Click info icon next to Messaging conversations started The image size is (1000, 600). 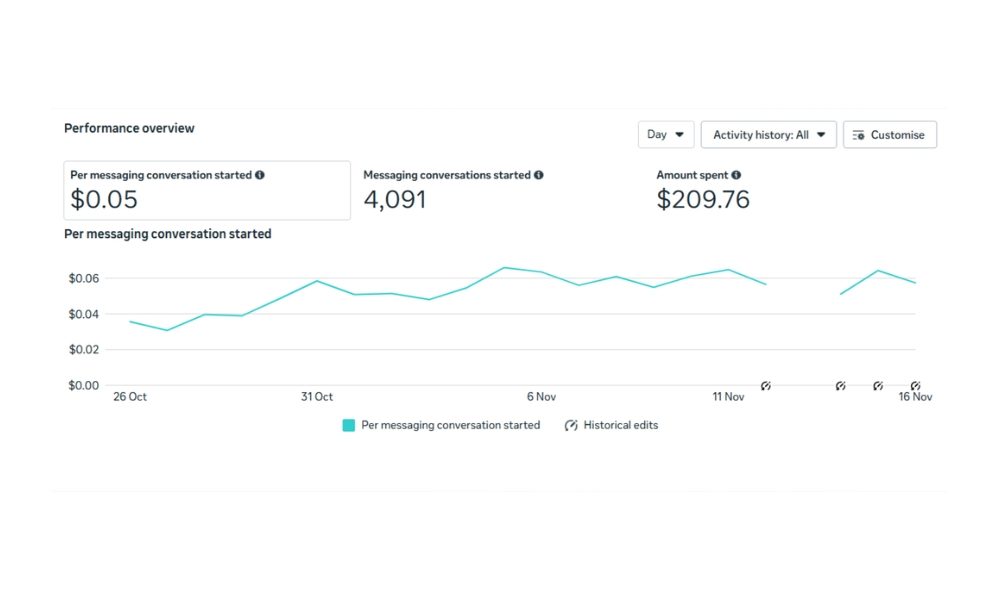(539, 175)
